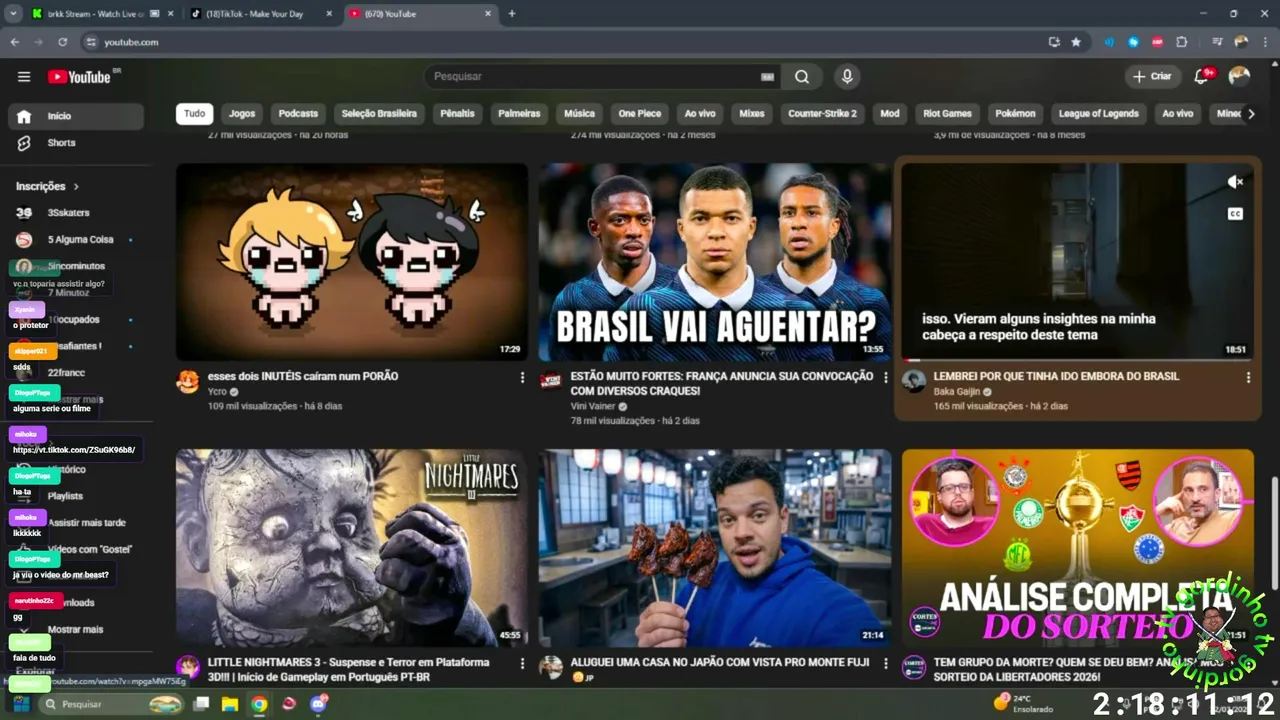The width and height of the screenshot is (1280, 720).
Task: Open a new browser tab
Action: 512,14
